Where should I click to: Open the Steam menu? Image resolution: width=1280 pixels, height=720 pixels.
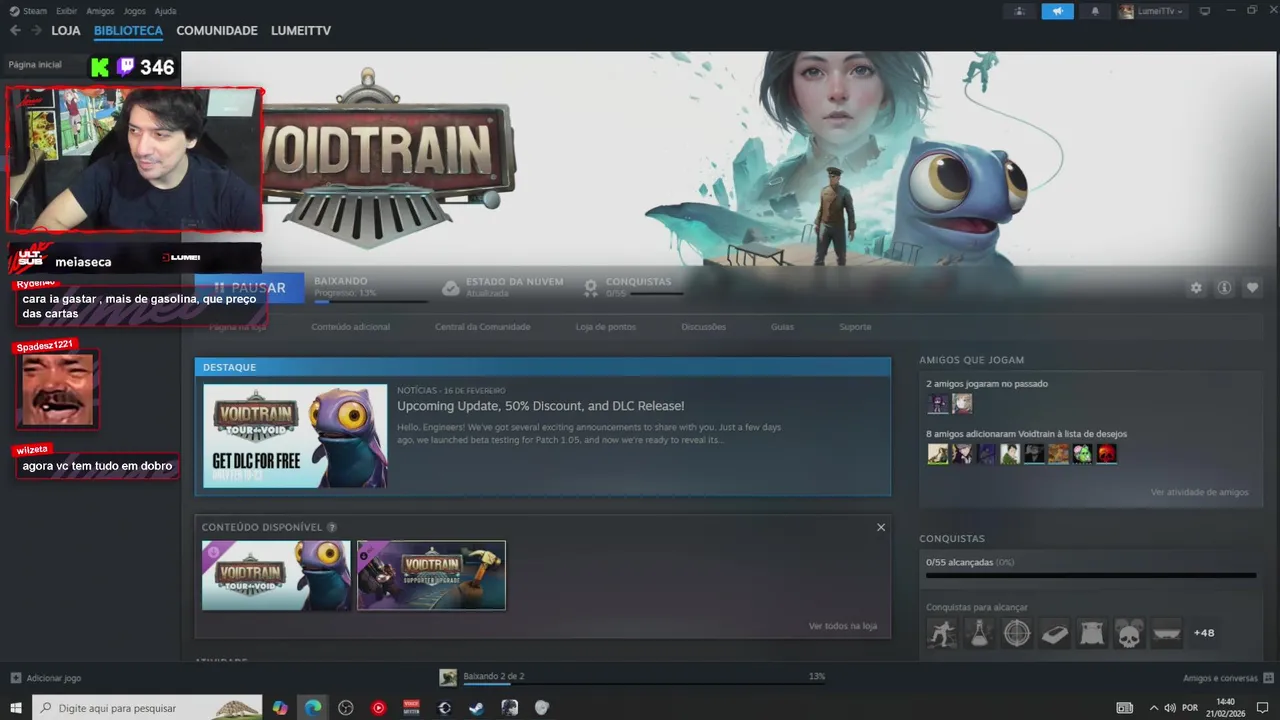tap(28, 11)
